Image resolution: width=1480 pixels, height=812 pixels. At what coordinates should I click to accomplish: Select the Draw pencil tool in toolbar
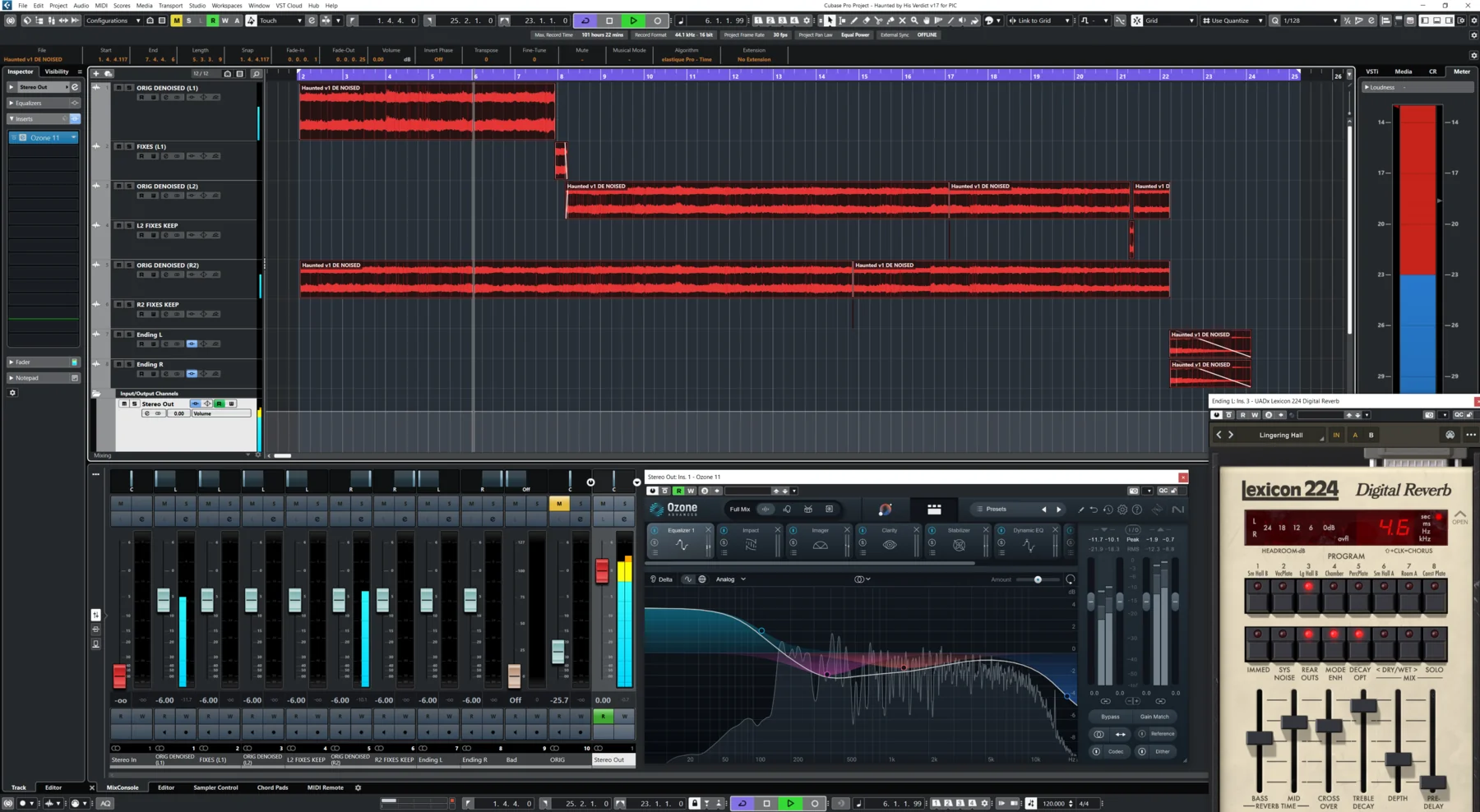click(854, 21)
